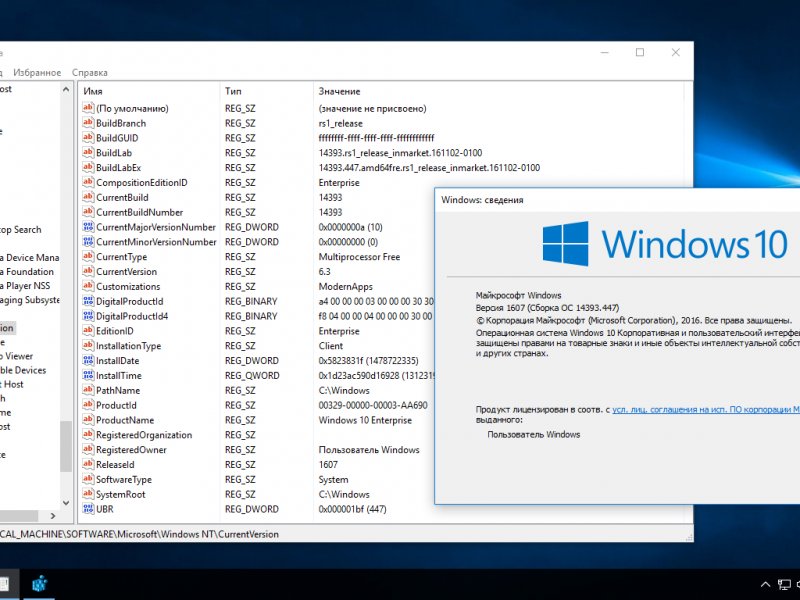Click the down arrow of the tree scrollbar

(x=66, y=503)
